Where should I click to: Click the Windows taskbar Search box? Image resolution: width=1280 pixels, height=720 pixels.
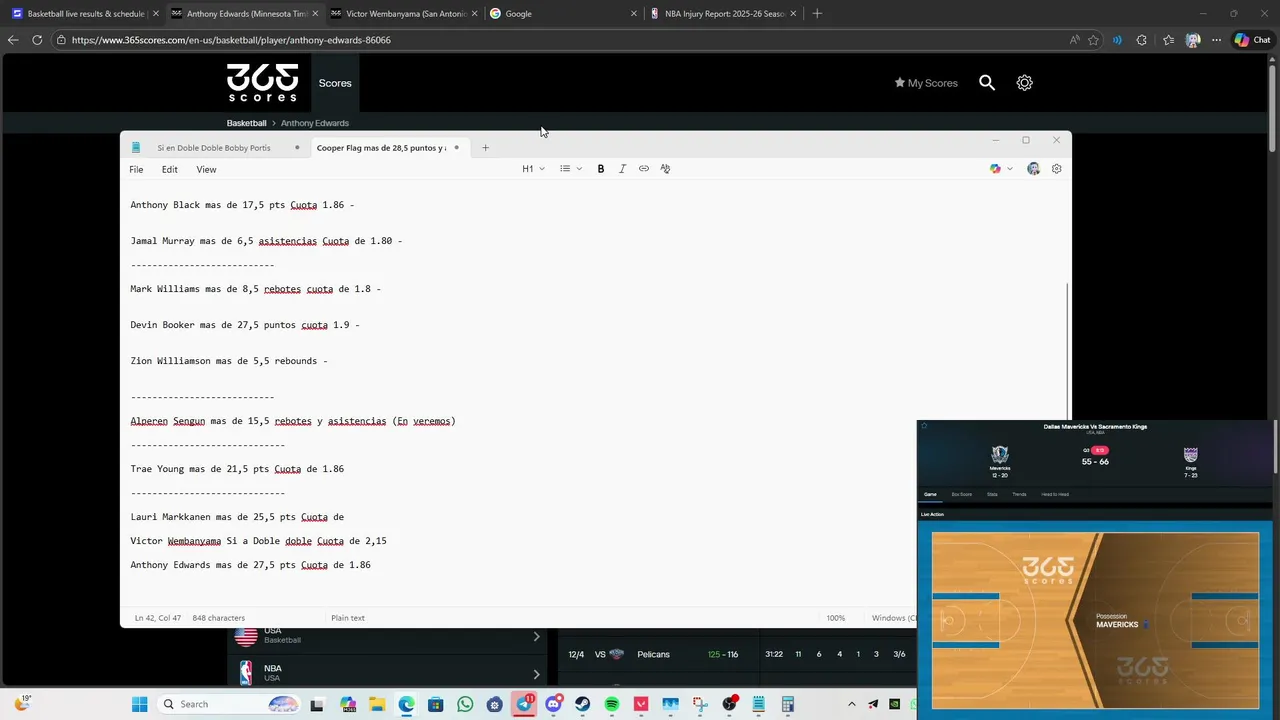click(x=229, y=704)
